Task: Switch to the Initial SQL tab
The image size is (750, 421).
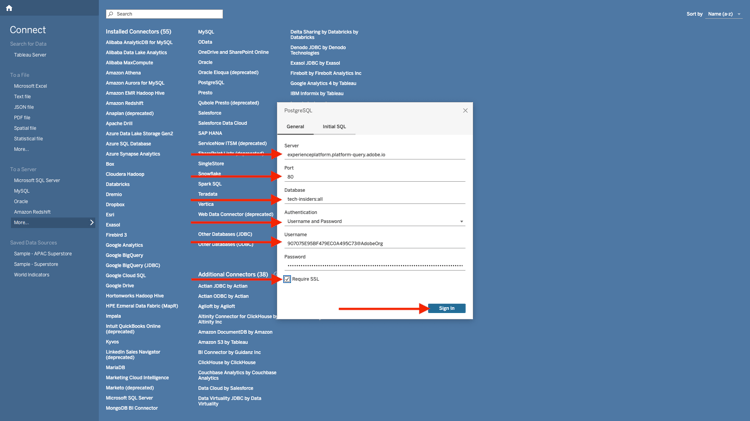Action: click(334, 127)
